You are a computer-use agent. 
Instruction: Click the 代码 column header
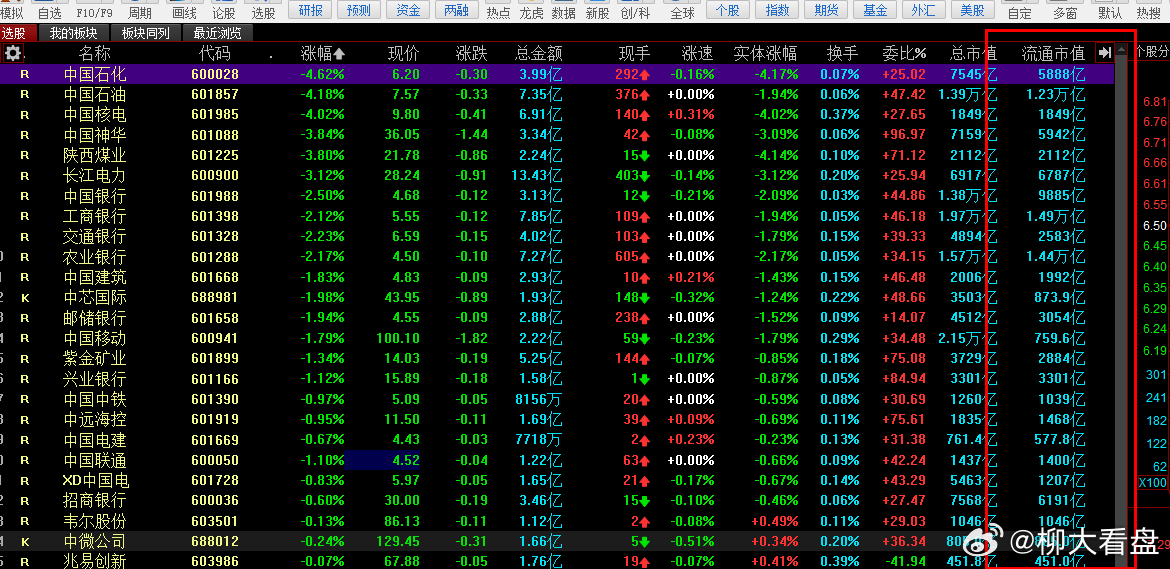click(x=214, y=53)
